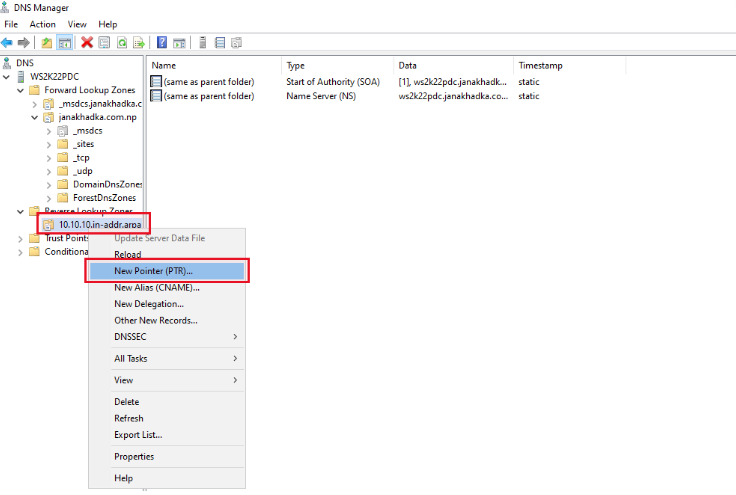Collapse the WS2K22PDC server node
The height and width of the screenshot is (495, 736).
coord(8,77)
